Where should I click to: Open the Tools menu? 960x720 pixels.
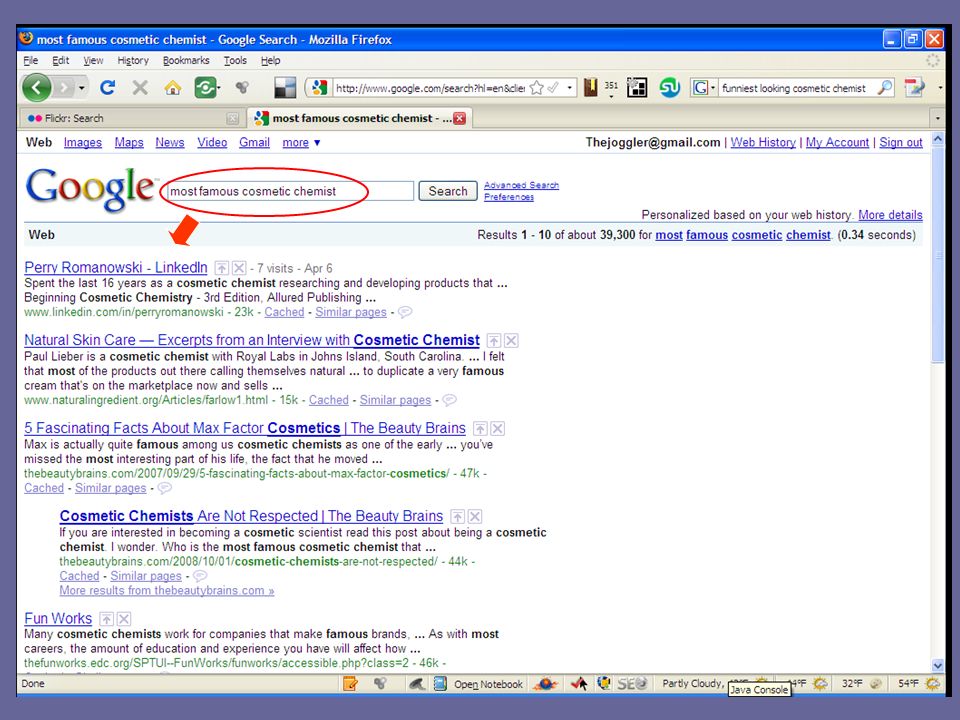(235, 61)
